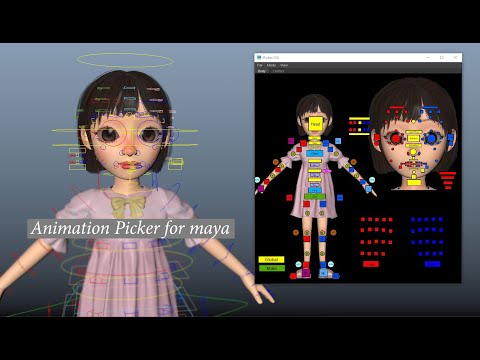
Task: Select the orange circle beside the red knee
Action: [296, 232]
